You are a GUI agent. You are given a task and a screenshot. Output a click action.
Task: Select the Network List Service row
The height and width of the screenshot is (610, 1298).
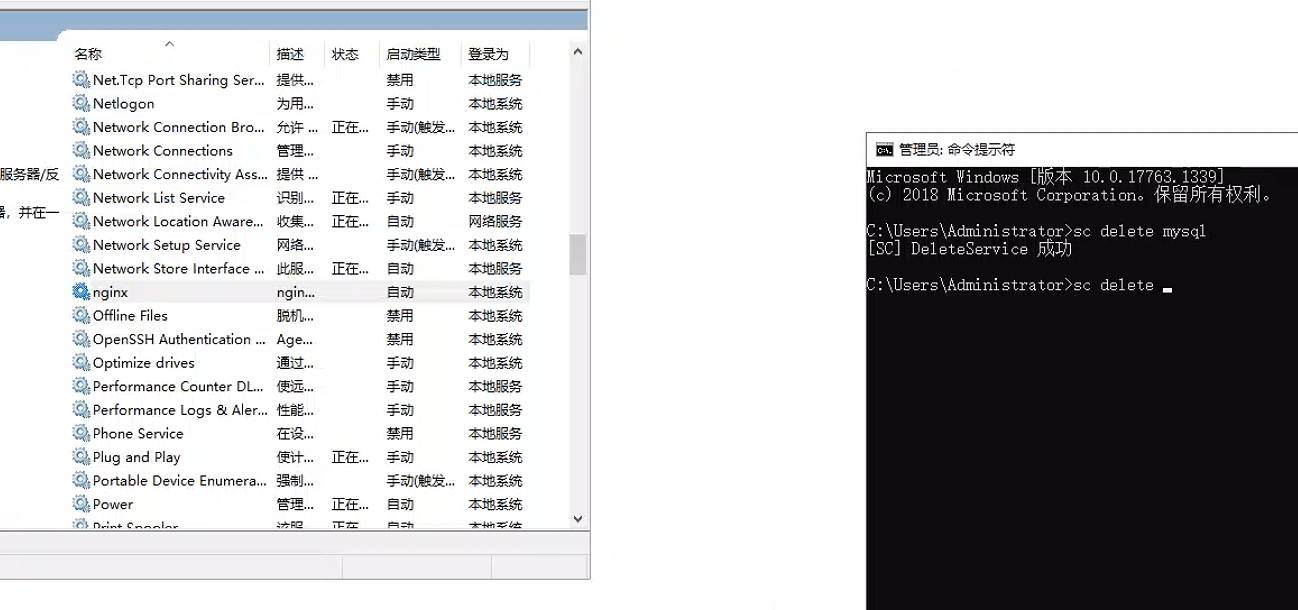point(158,198)
